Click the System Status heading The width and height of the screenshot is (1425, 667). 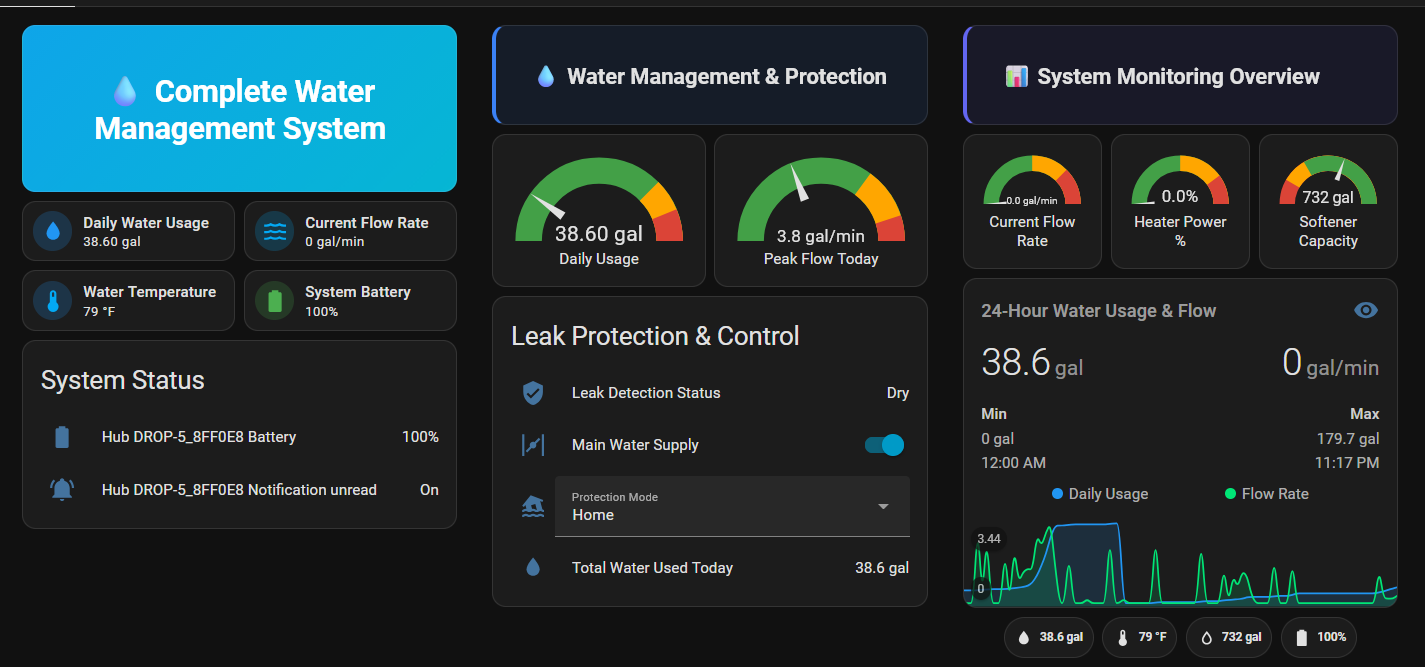point(122,380)
